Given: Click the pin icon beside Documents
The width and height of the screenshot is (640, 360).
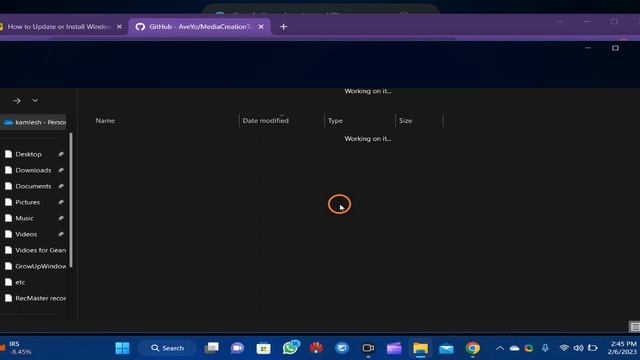Looking at the screenshot, I should (60, 186).
